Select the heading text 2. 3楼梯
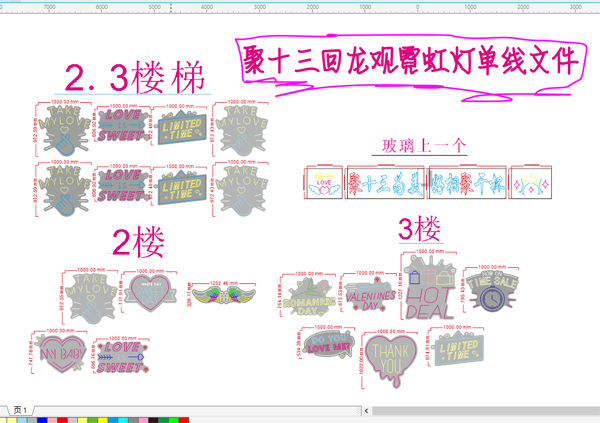The height and width of the screenshot is (423, 600). [x=134, y=77]
